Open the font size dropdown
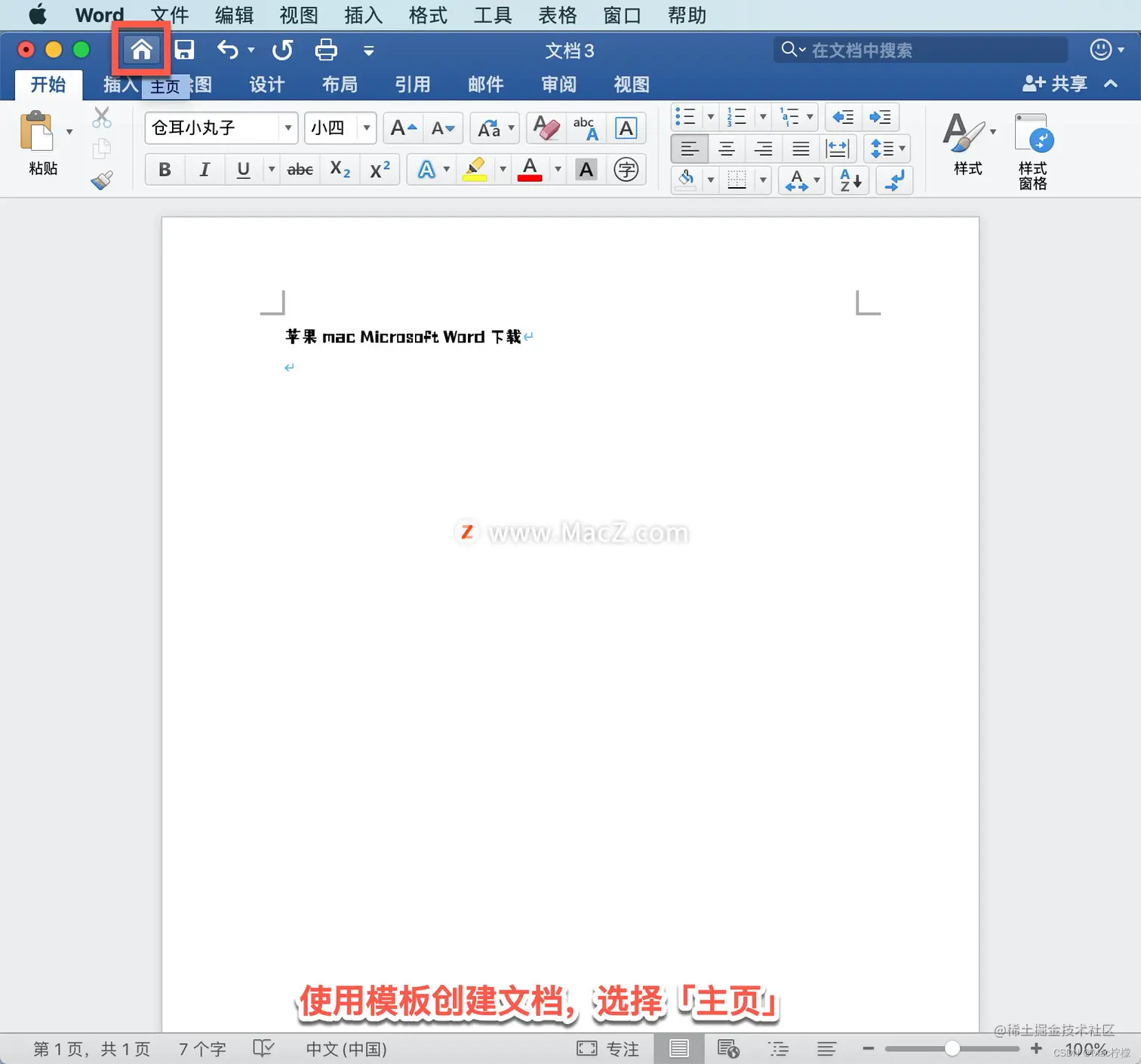 tap(366, 128)
